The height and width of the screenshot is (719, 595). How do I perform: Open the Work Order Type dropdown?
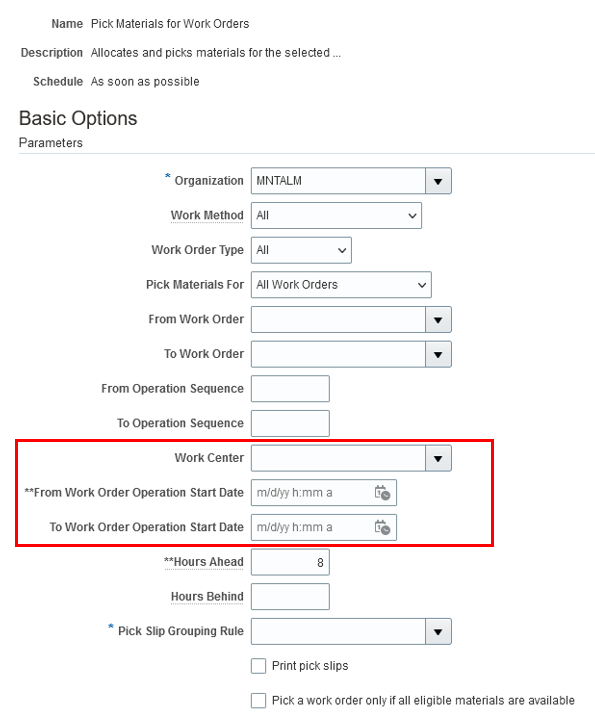(x=301, y=250)
